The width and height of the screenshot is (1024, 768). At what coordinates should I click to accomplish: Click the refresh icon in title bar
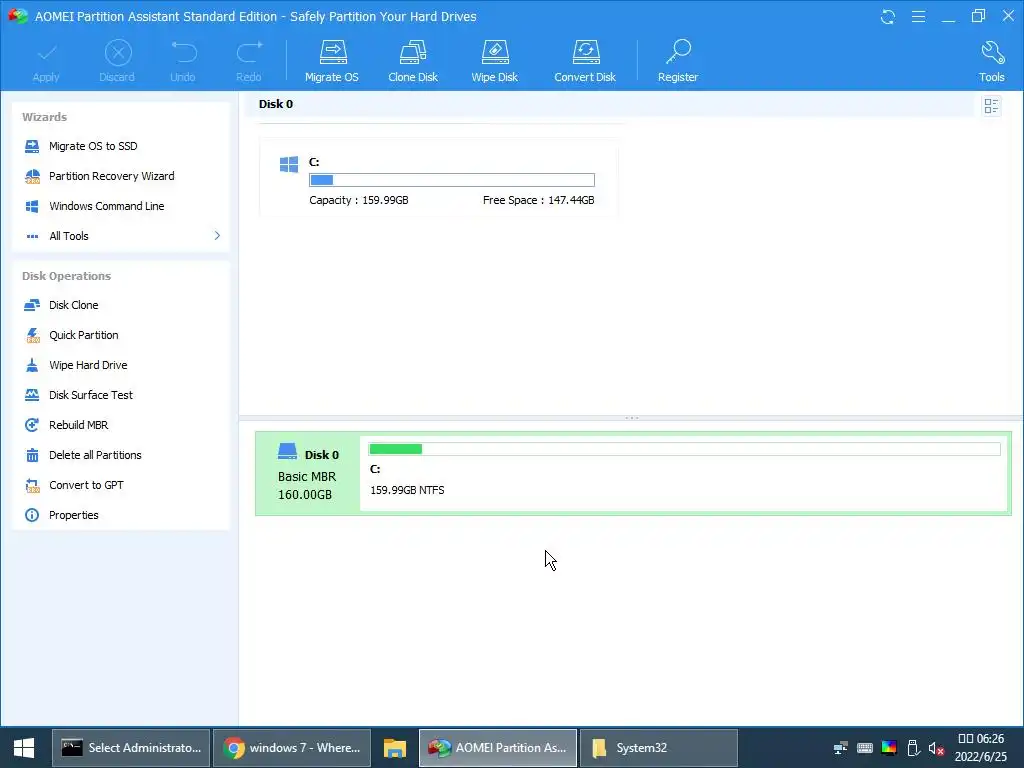[888, 16]
